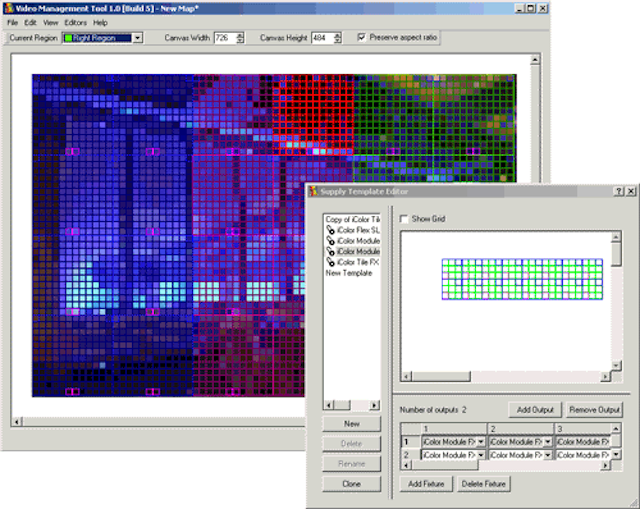
Task: Click the lock icon beside iColor Tile FX
Action: (x=330, y=262)
